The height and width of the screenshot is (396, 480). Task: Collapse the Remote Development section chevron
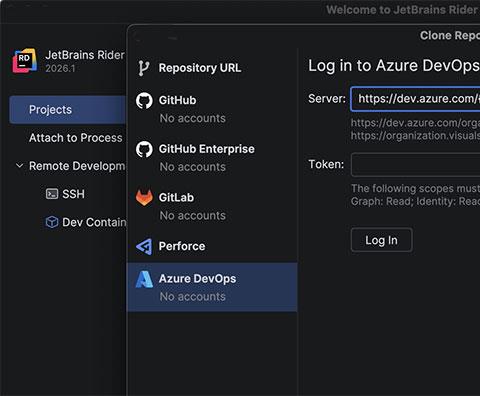click(x=20, y=166)
